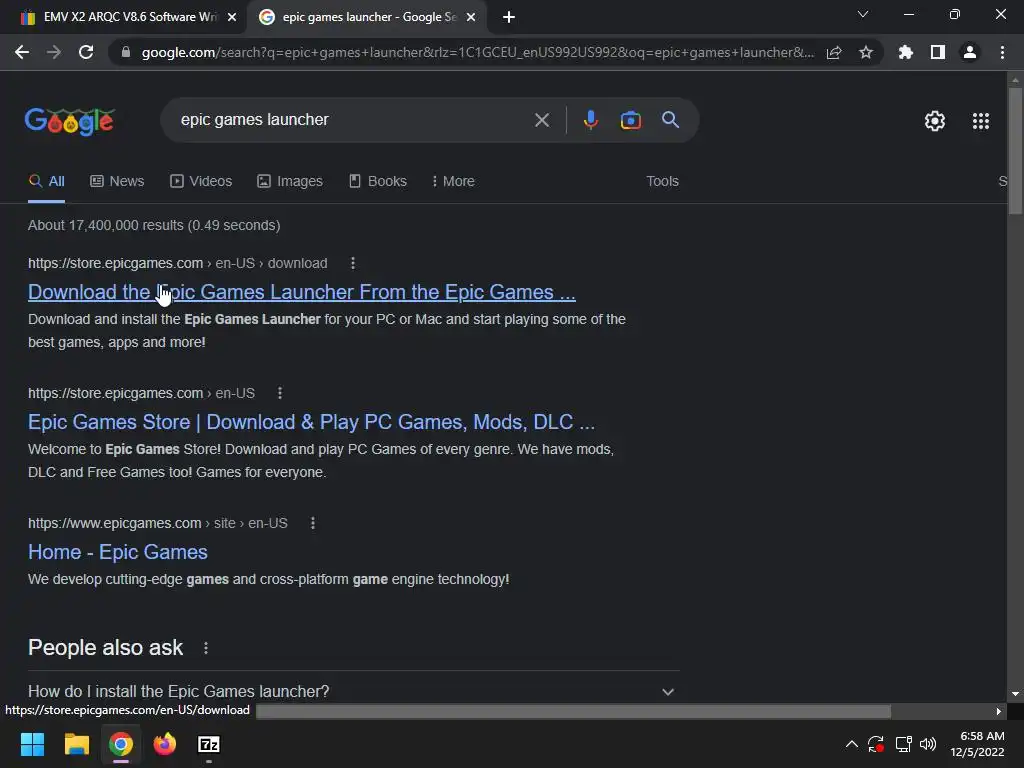
Task: Click the horizontal scrollbar thumb
Action: (573, 711)
